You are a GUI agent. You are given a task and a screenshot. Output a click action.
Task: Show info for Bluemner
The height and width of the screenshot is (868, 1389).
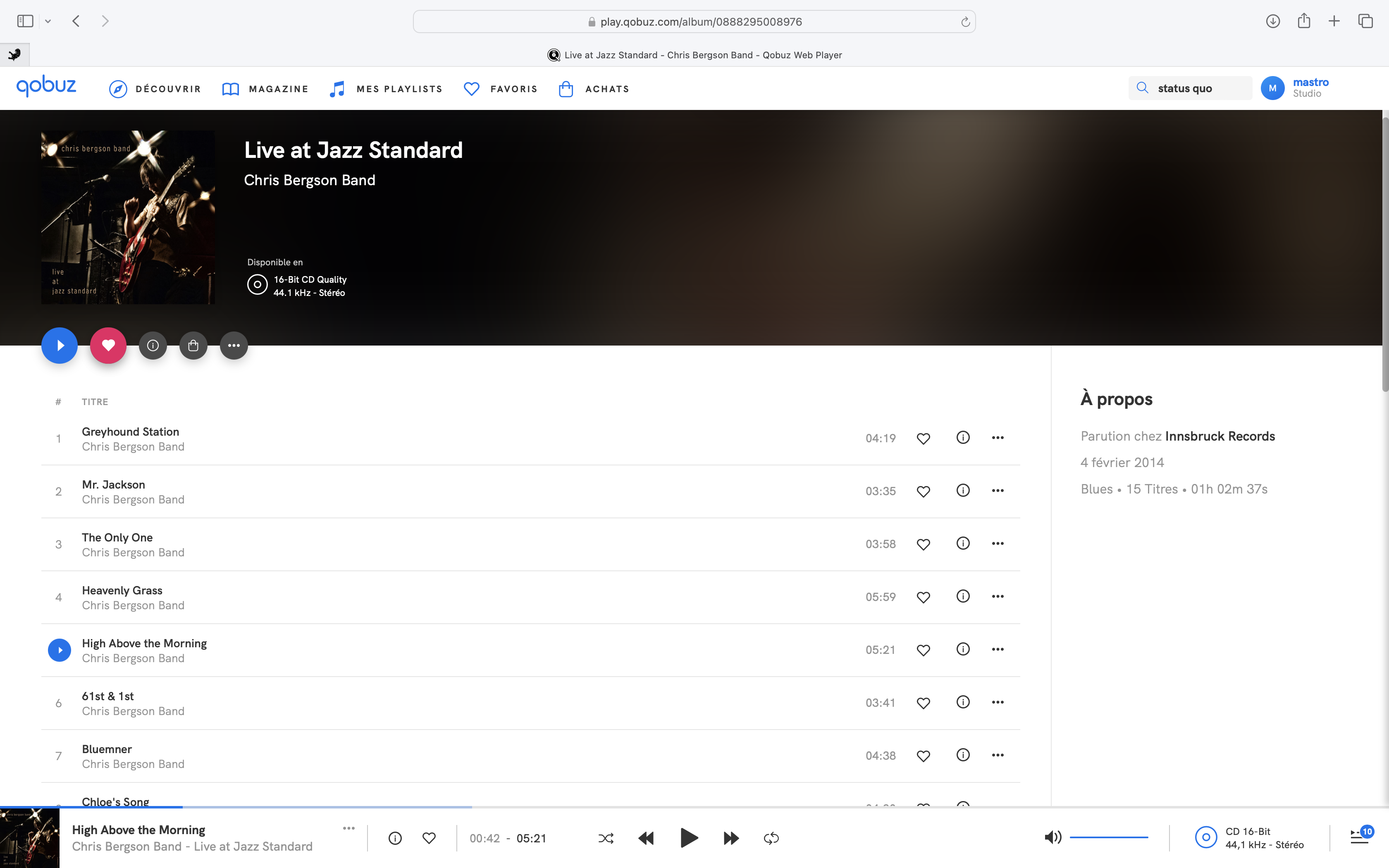coord(962,755)
